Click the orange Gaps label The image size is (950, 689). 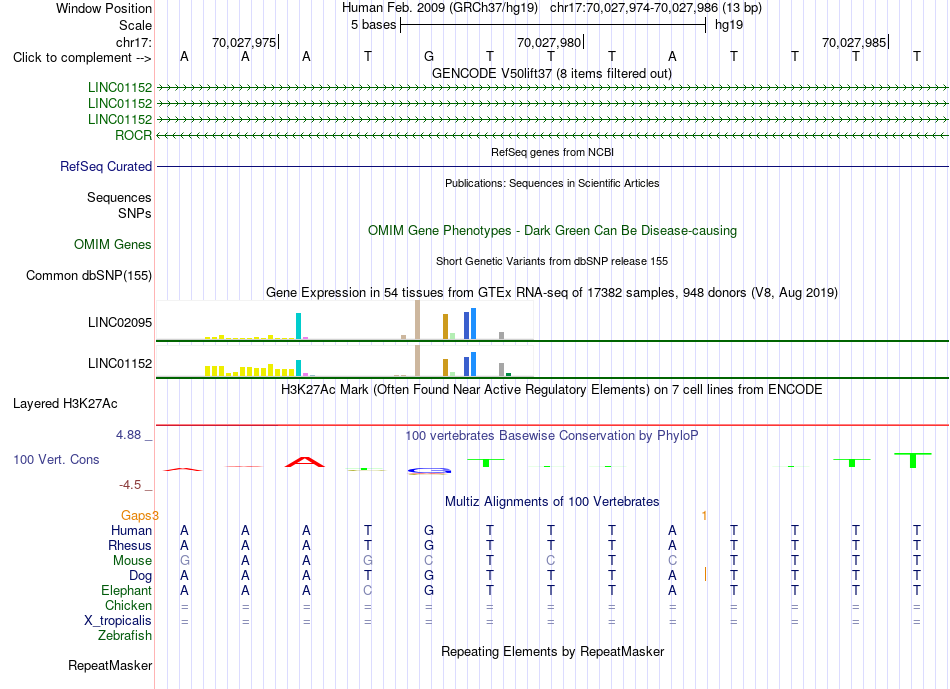click(x=139, y=515)
